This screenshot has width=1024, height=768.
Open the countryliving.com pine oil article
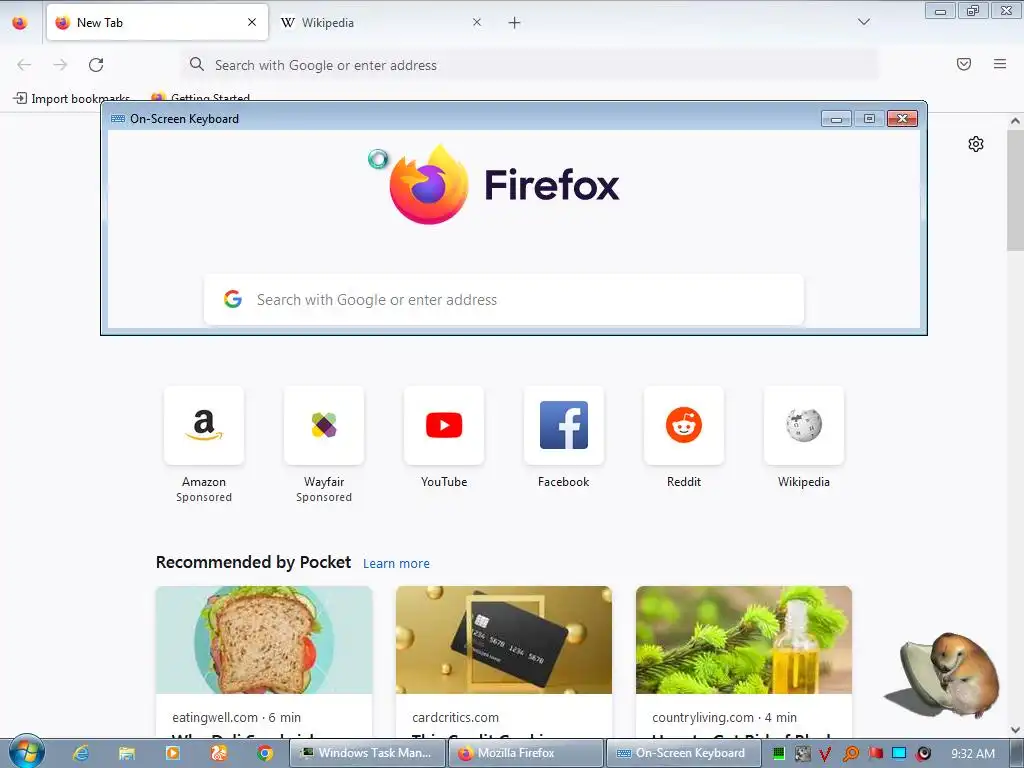coord(744,662)
